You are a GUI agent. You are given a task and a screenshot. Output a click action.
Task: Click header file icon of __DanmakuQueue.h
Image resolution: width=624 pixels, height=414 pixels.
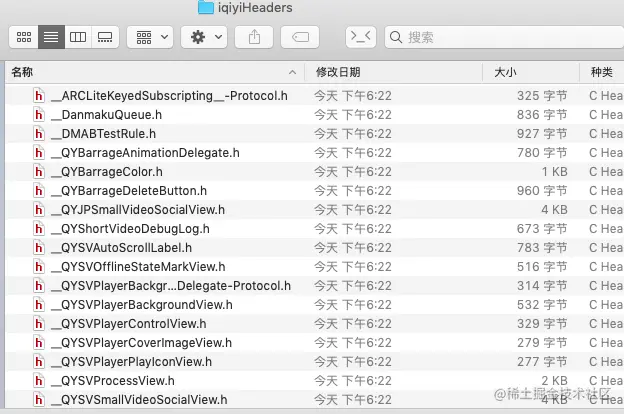point(39,115)
